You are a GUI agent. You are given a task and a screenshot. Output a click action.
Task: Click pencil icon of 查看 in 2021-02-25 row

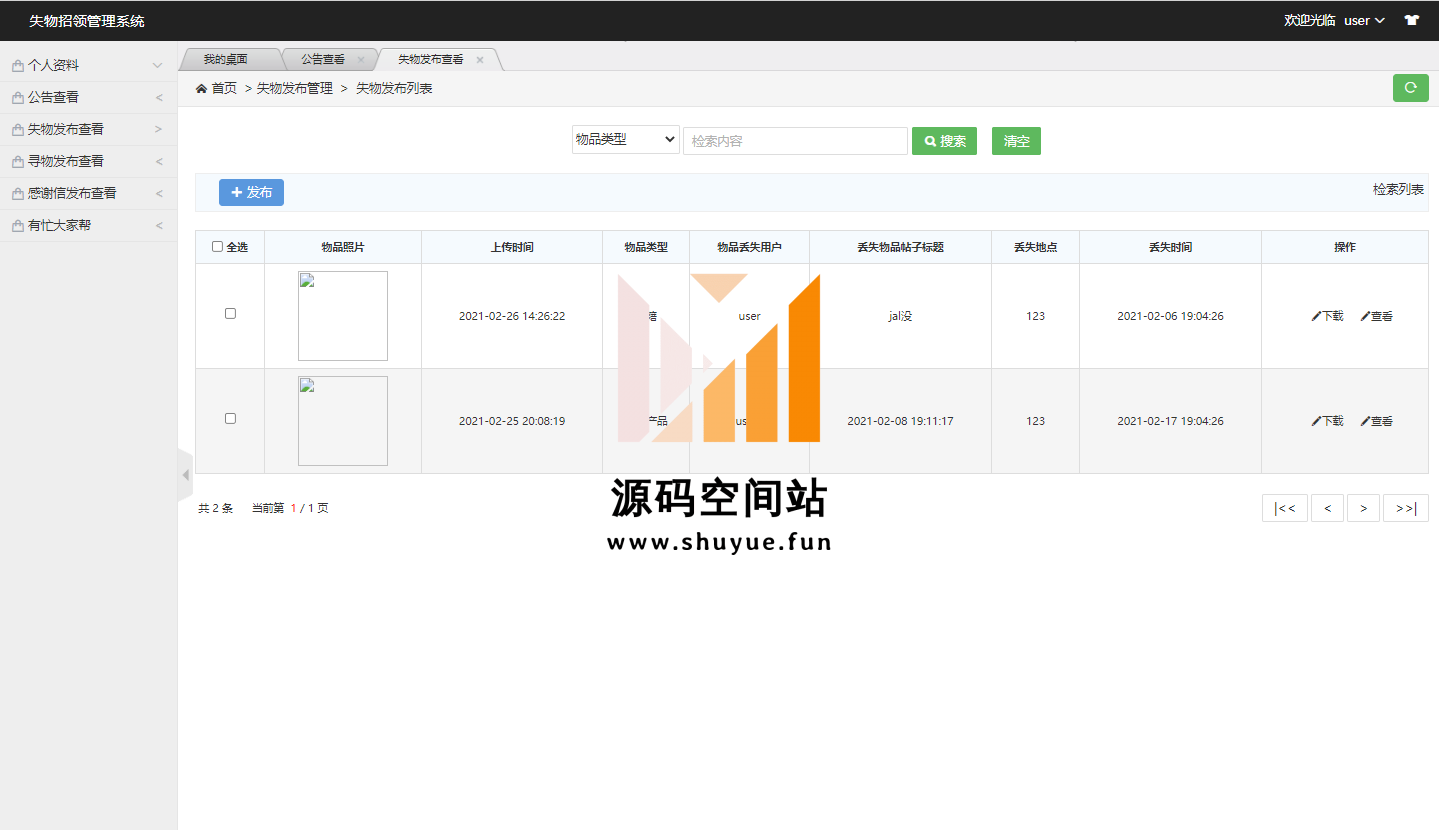point(1365,421)
